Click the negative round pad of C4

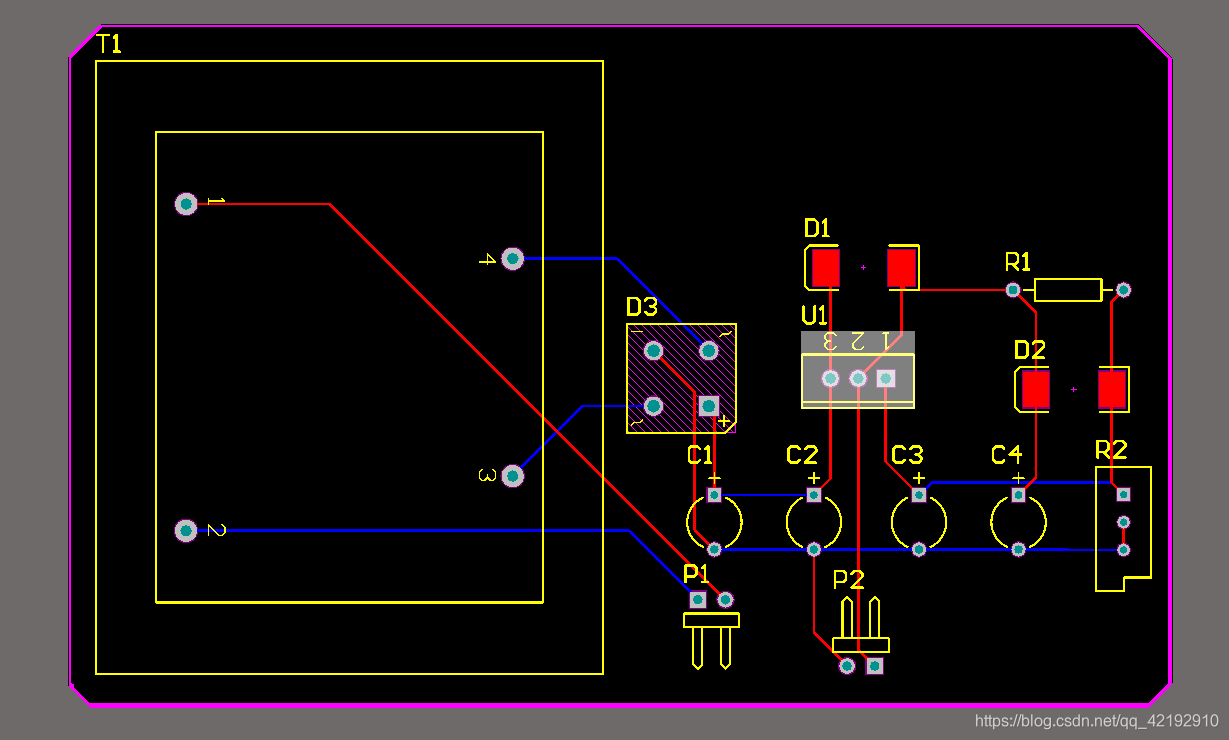pyautogui.click(x=1018, y=549)
